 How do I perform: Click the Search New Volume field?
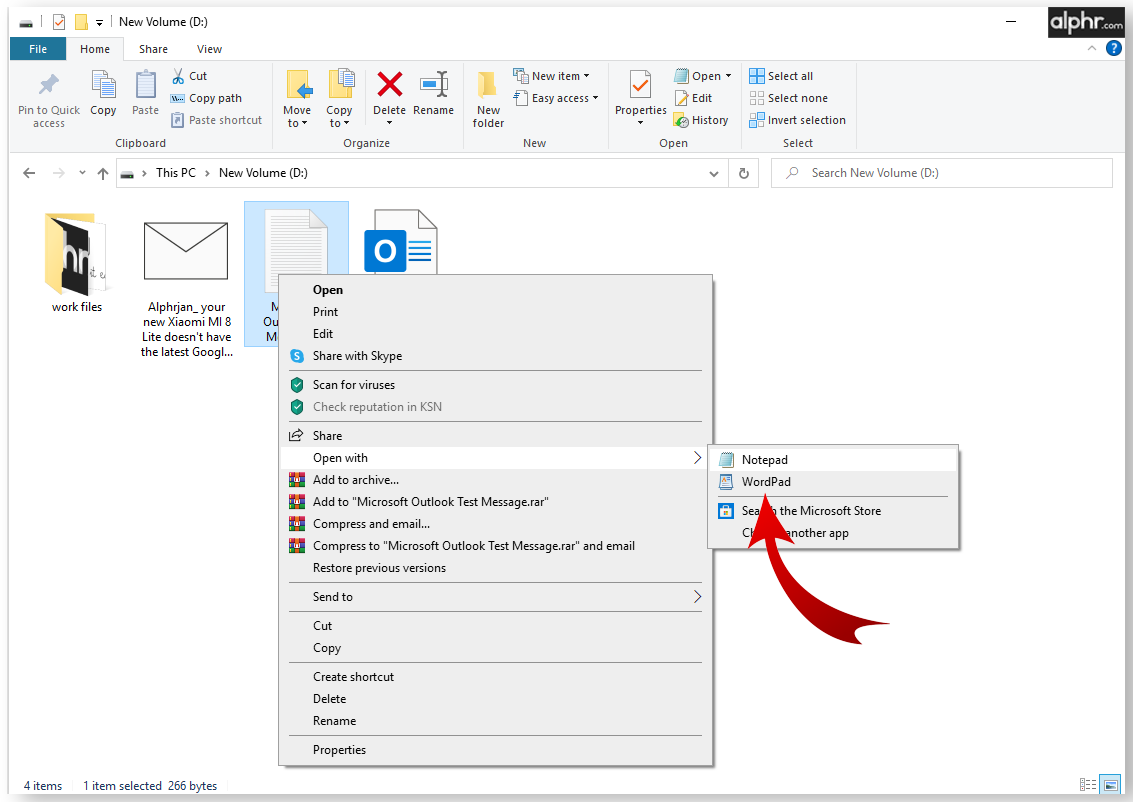coord(942,173)
